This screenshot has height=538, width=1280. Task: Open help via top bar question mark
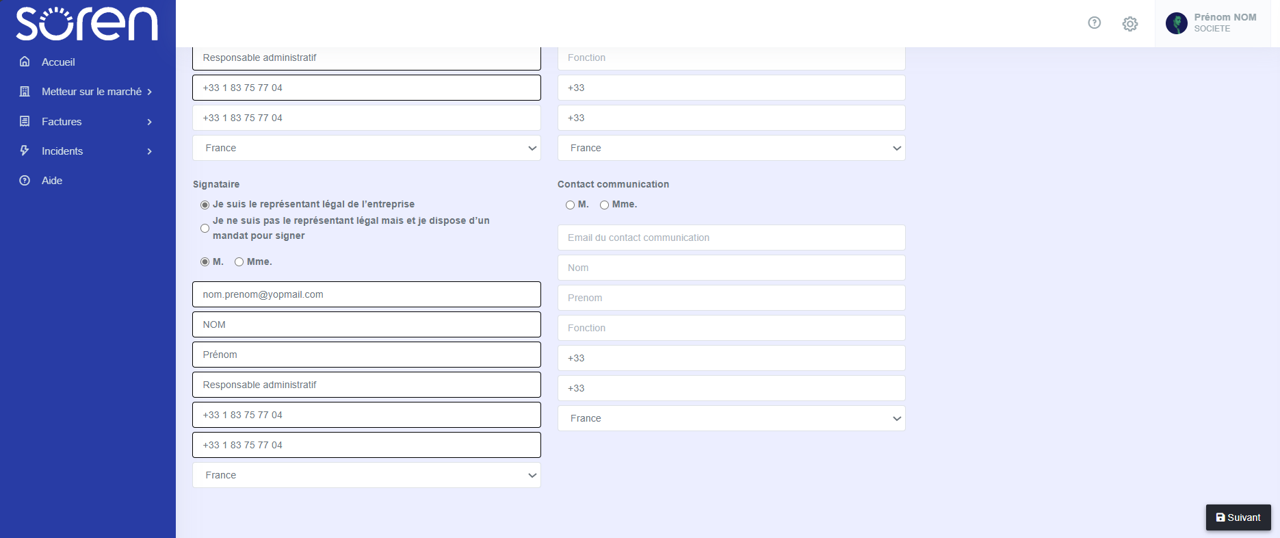1094,23
